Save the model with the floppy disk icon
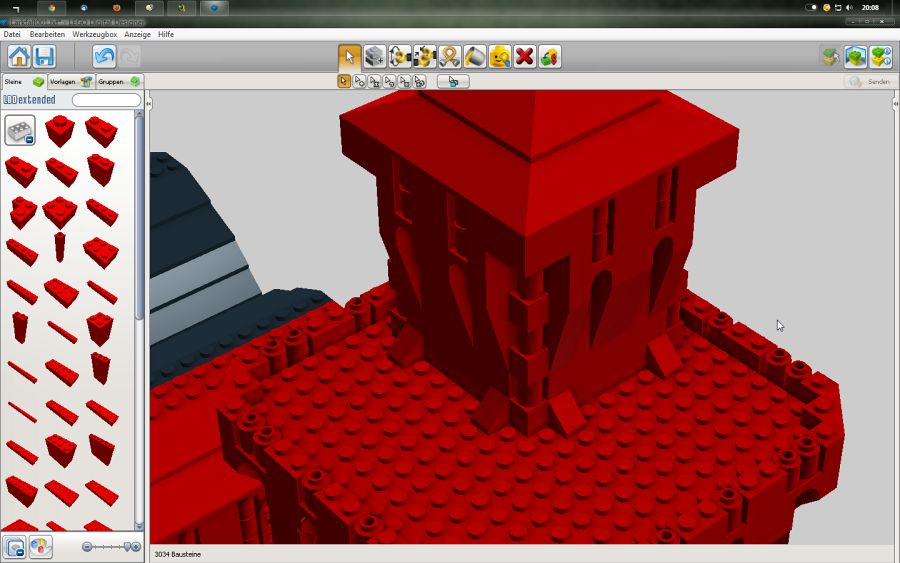Screen dimensions: 900x563 click(x=44, y=57)
